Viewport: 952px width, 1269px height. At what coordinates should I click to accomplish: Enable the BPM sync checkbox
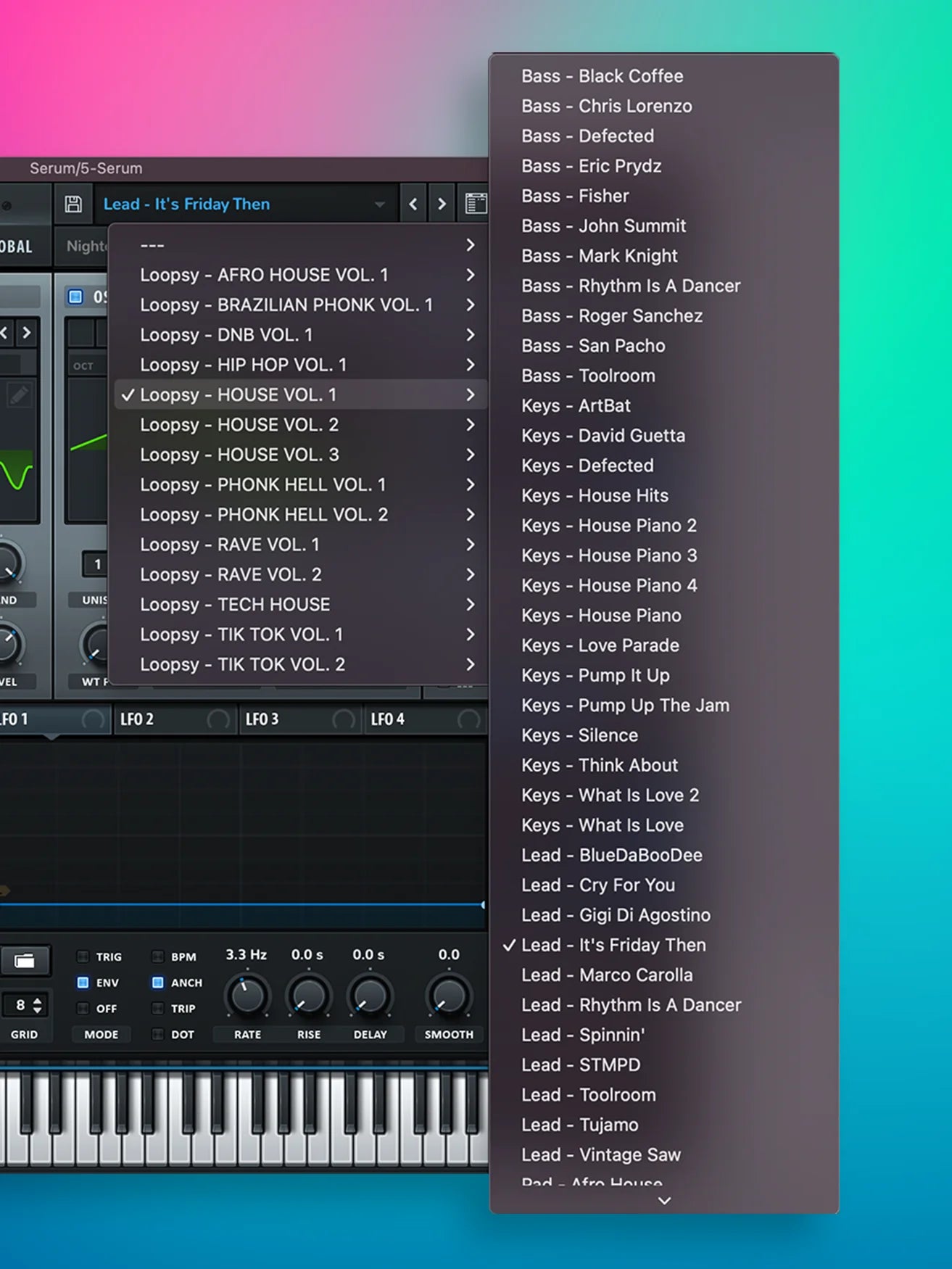[157, 956]
